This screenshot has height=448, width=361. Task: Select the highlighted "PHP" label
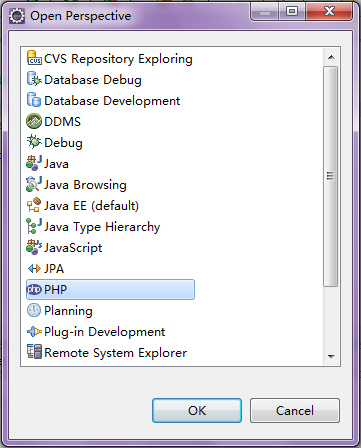pyautogui.click(x=55, y=289)
